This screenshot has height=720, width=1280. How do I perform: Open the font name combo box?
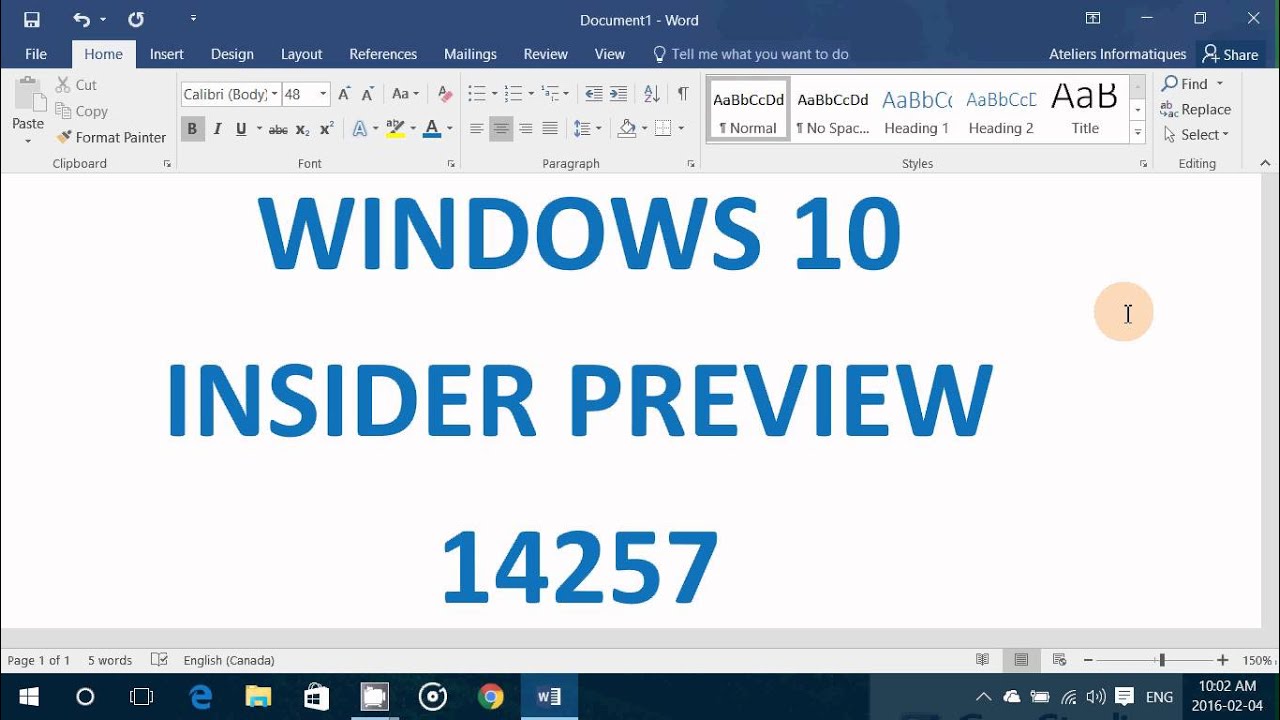tap(231, 94)
